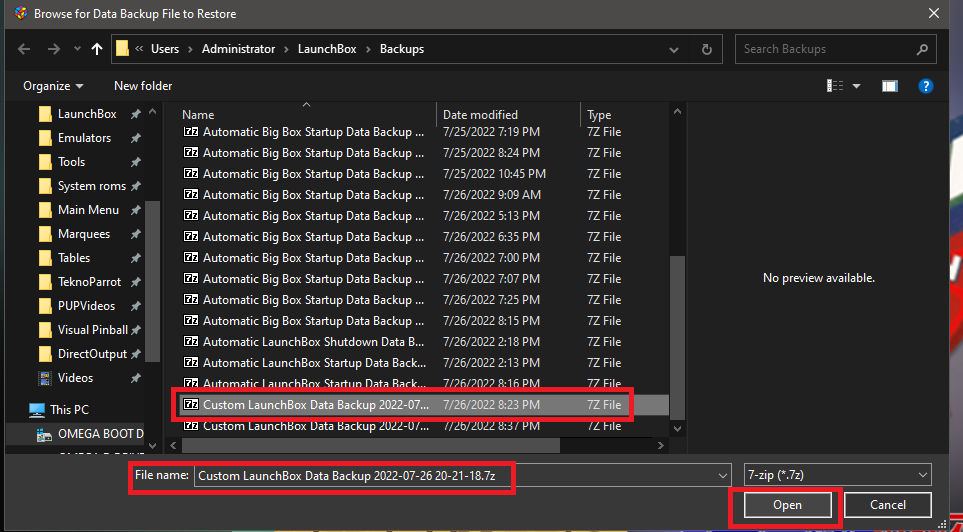Open the Emulators quick access folder
Image resolution: width=963 pixels, height=532 pixels.
[84, 138]
